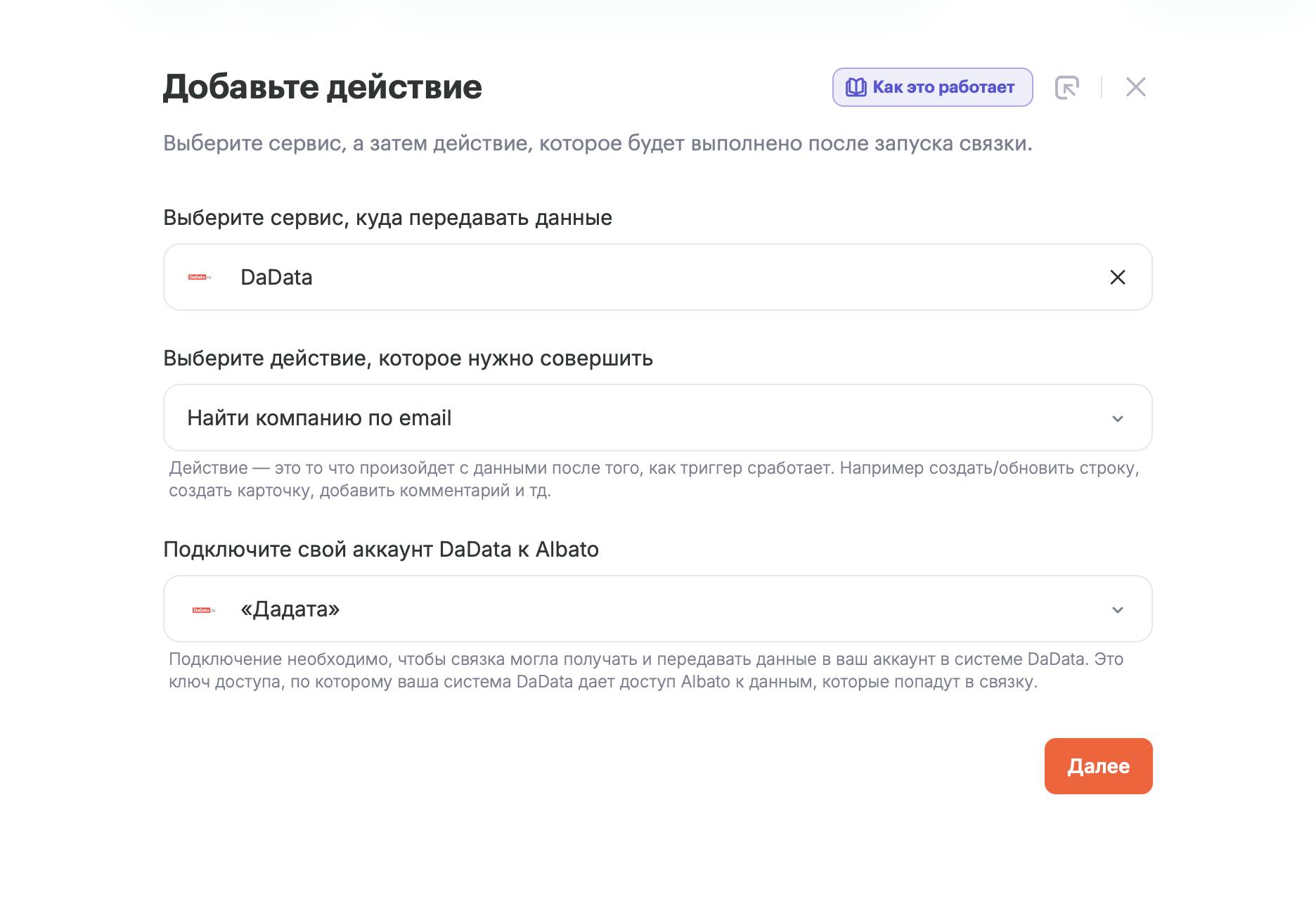Click the logo next to «Дадата» account
Viewport: 1316px width, 918px height.
click(x=204, y=609)
